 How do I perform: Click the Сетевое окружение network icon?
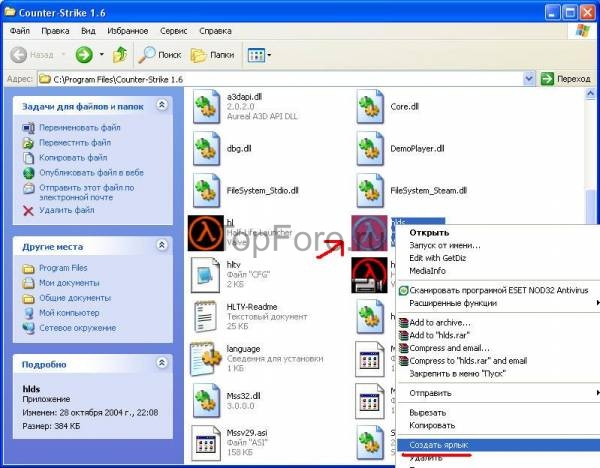[28, 328]
